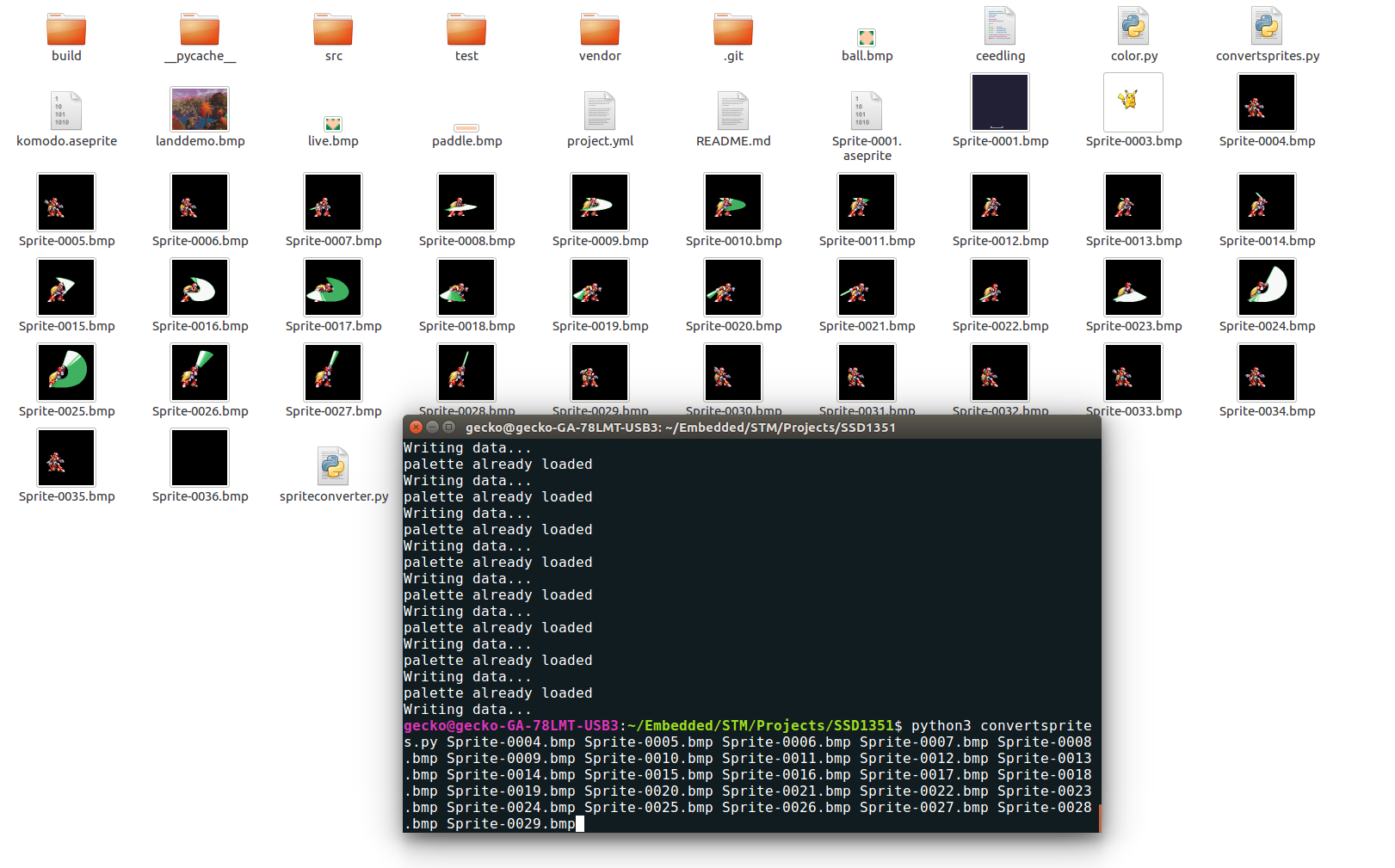Select convertsprites.py Python file
The width and height of the screenshot is (1395, 868).
pyautogui.click(x=1267, y=26)
